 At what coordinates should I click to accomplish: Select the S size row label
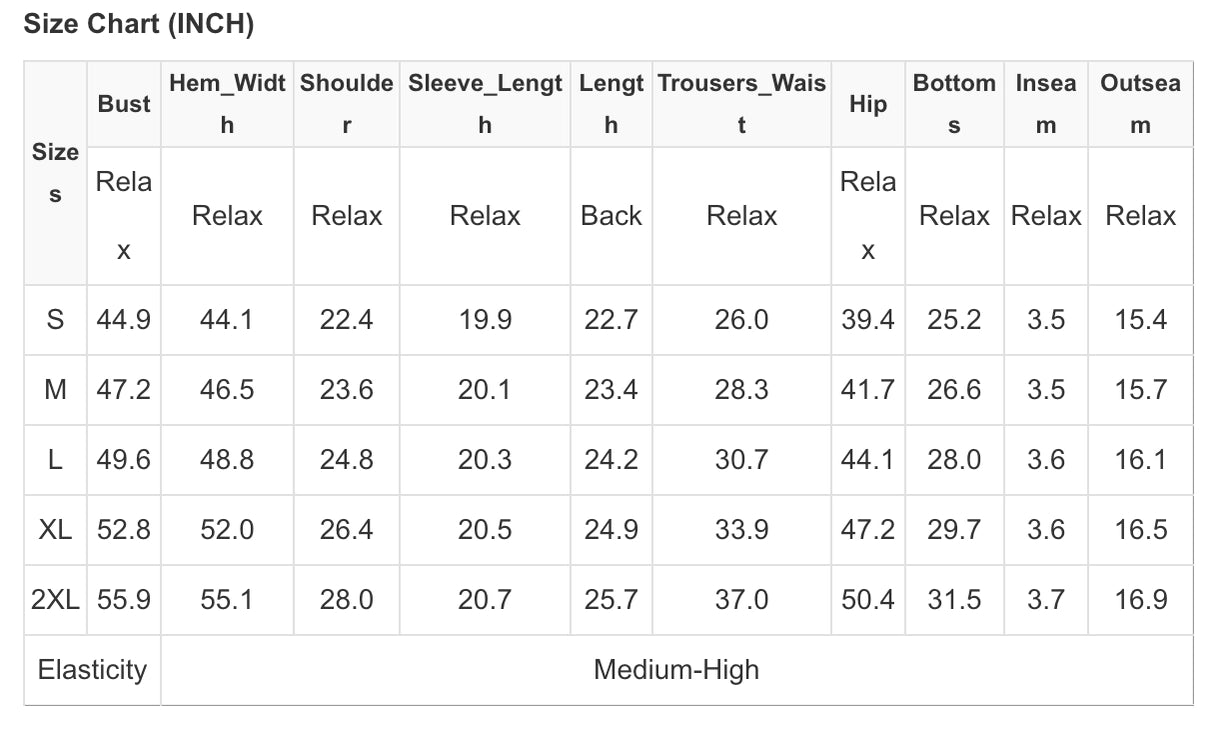(55, 320)
